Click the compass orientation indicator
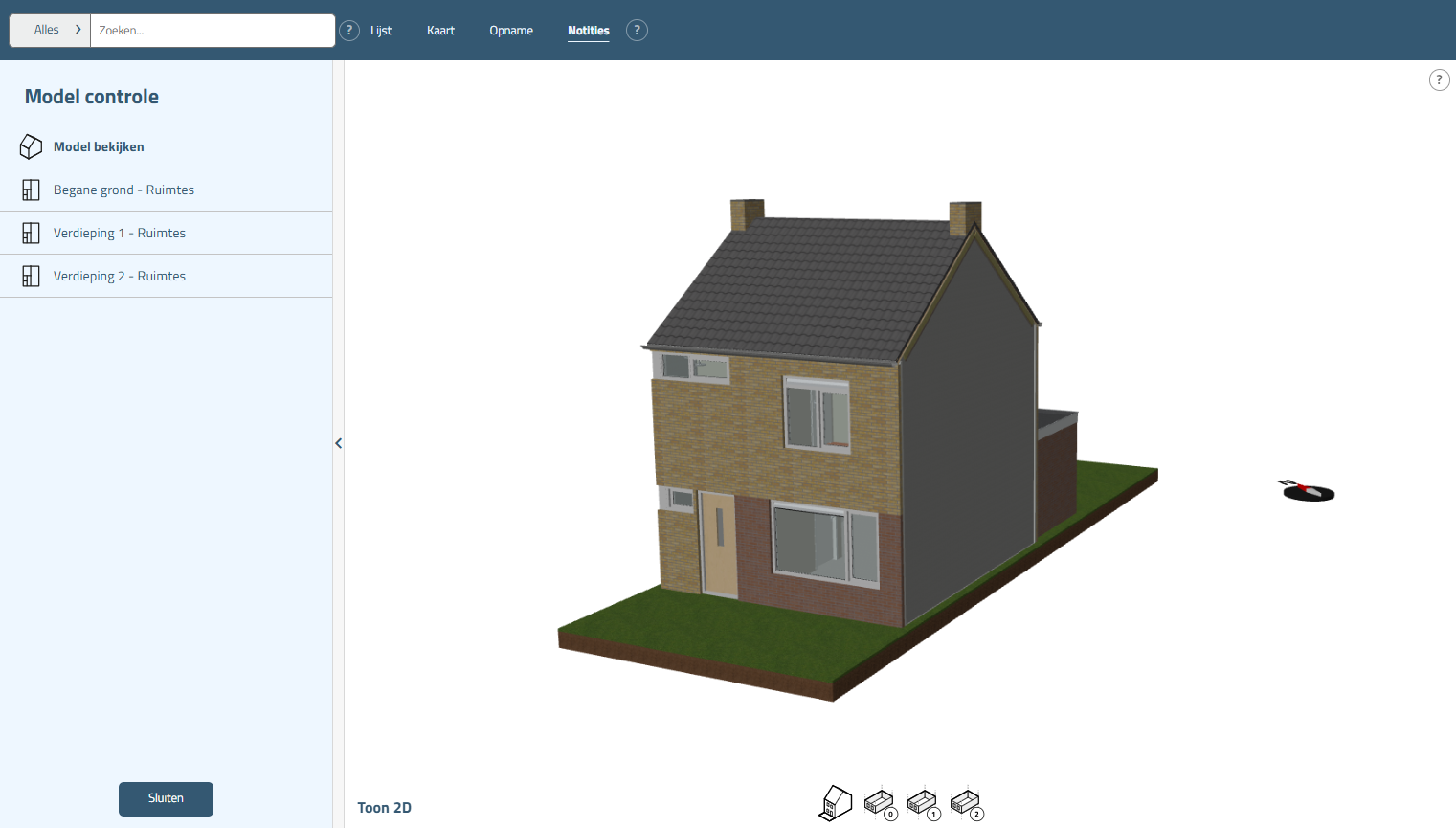 pyautogui.click(x=1308, y=491)
